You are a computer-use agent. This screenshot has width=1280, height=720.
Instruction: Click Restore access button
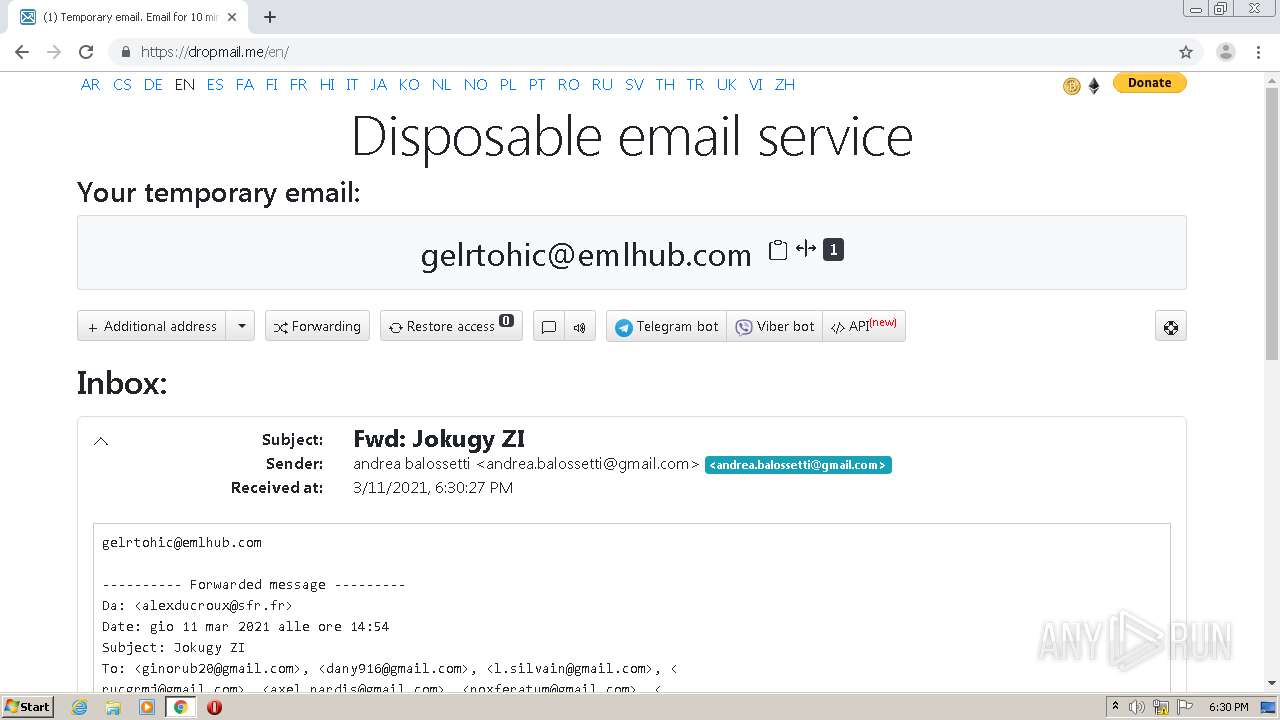tap(451, 326)
